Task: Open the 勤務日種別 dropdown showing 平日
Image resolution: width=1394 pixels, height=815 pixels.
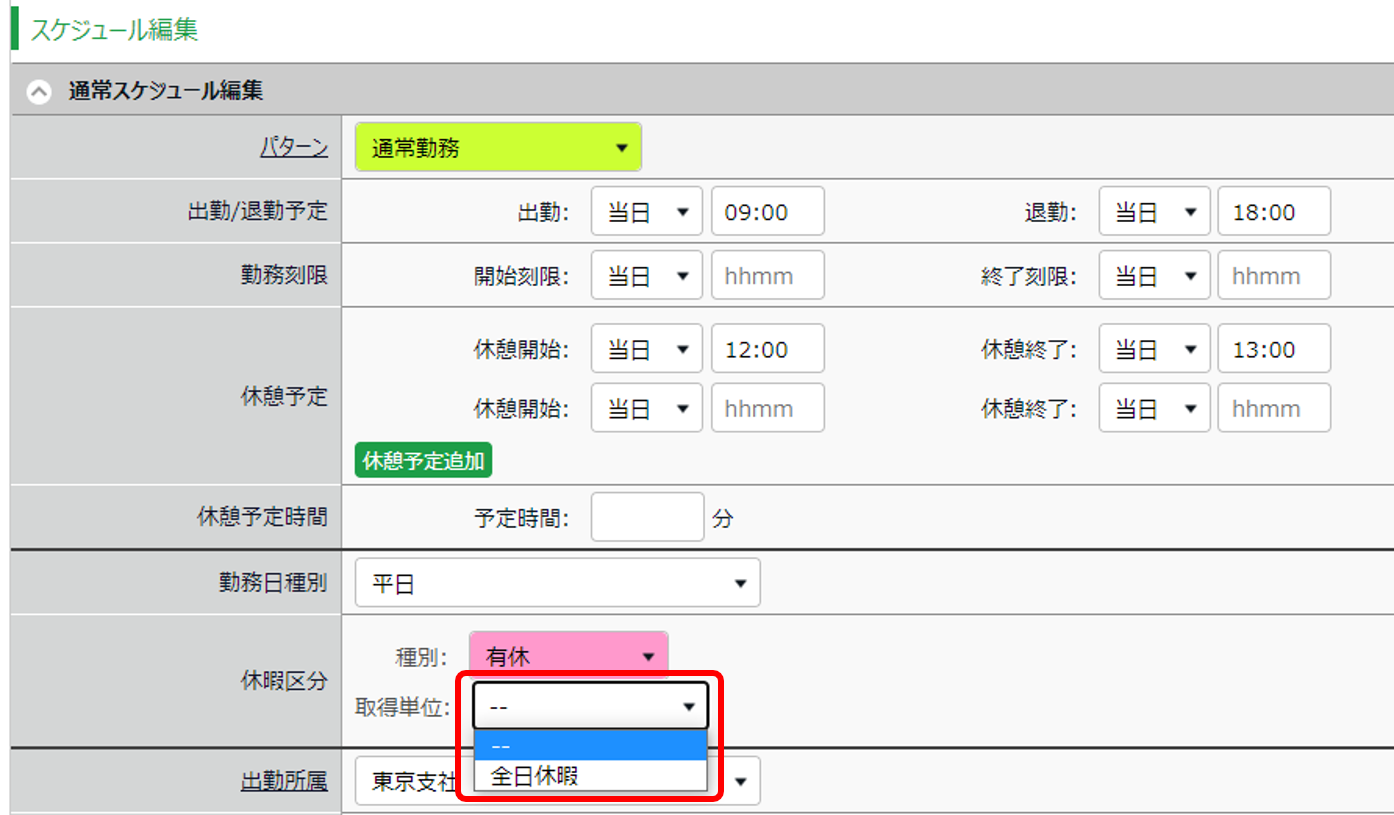Action: point(557,583)
